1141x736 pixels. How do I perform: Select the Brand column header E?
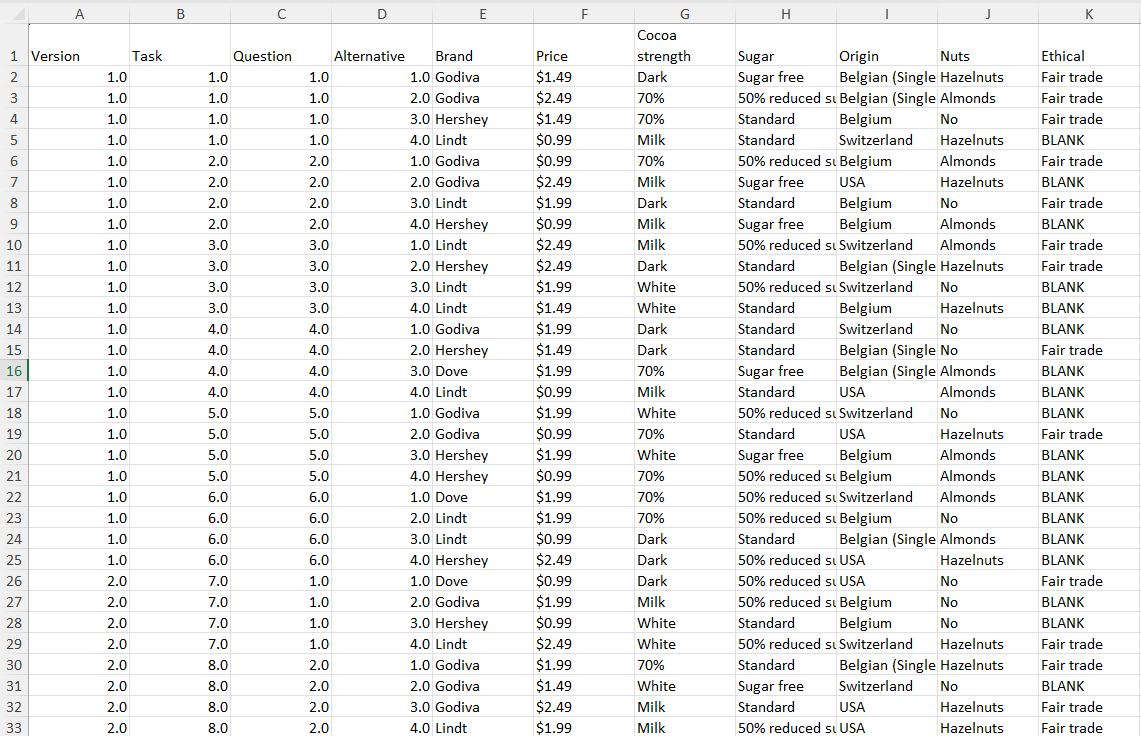483,13
